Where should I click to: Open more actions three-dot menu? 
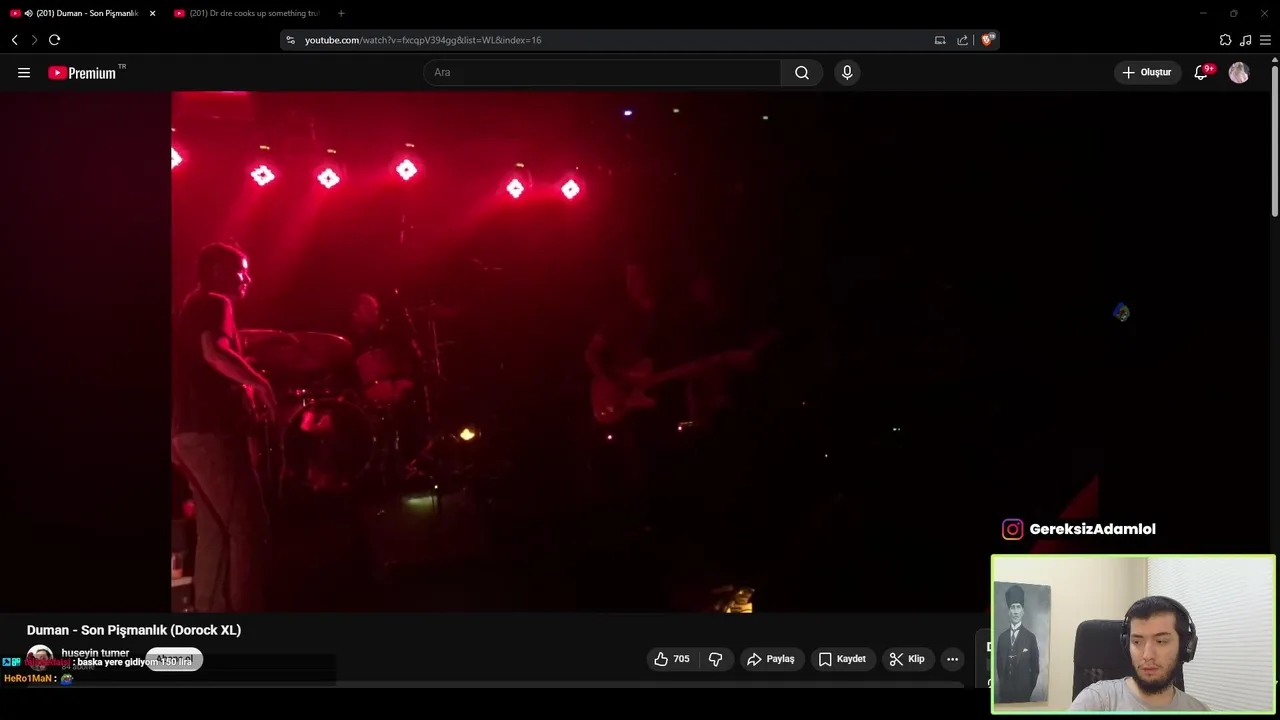(952, 659)
